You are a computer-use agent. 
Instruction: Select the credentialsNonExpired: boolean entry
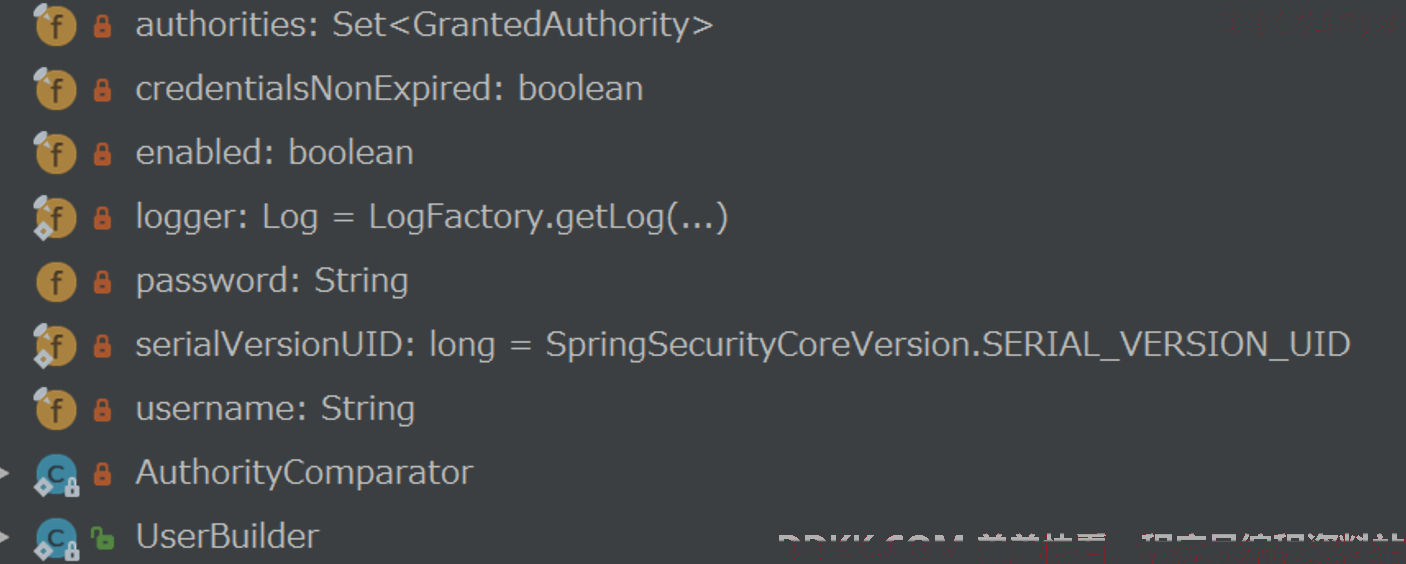tap(389, 89)
